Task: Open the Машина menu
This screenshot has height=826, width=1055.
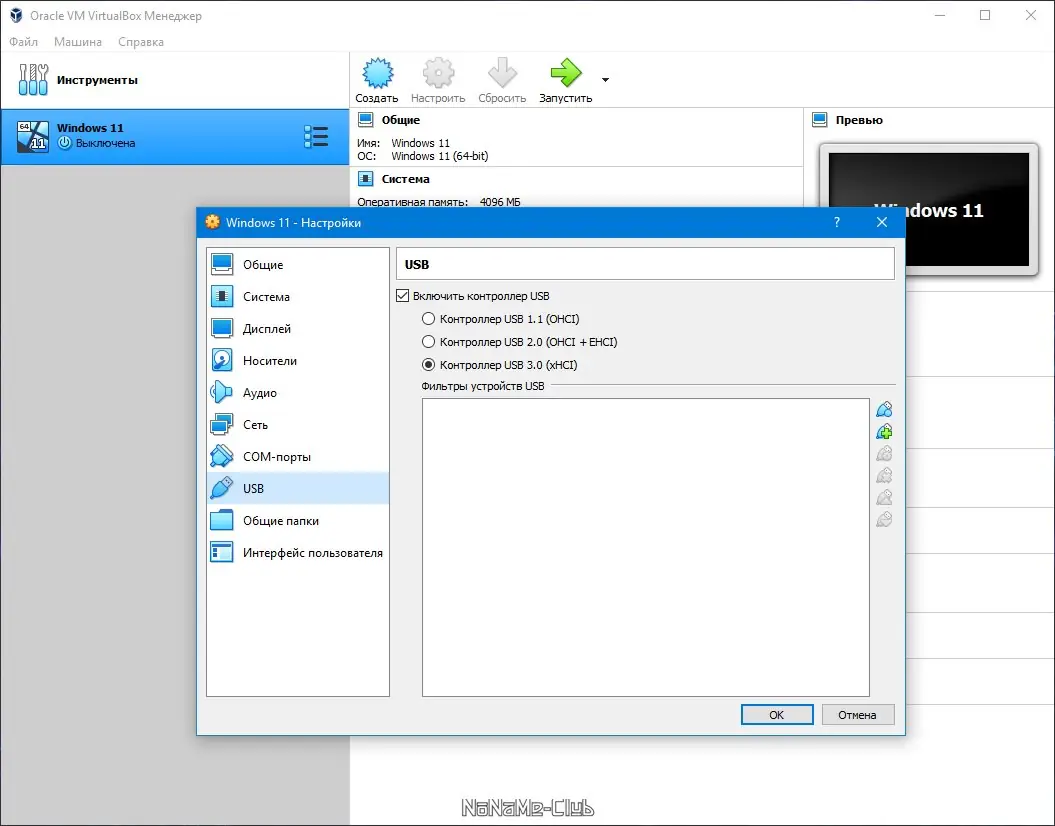Action: [x=78, y=42]
